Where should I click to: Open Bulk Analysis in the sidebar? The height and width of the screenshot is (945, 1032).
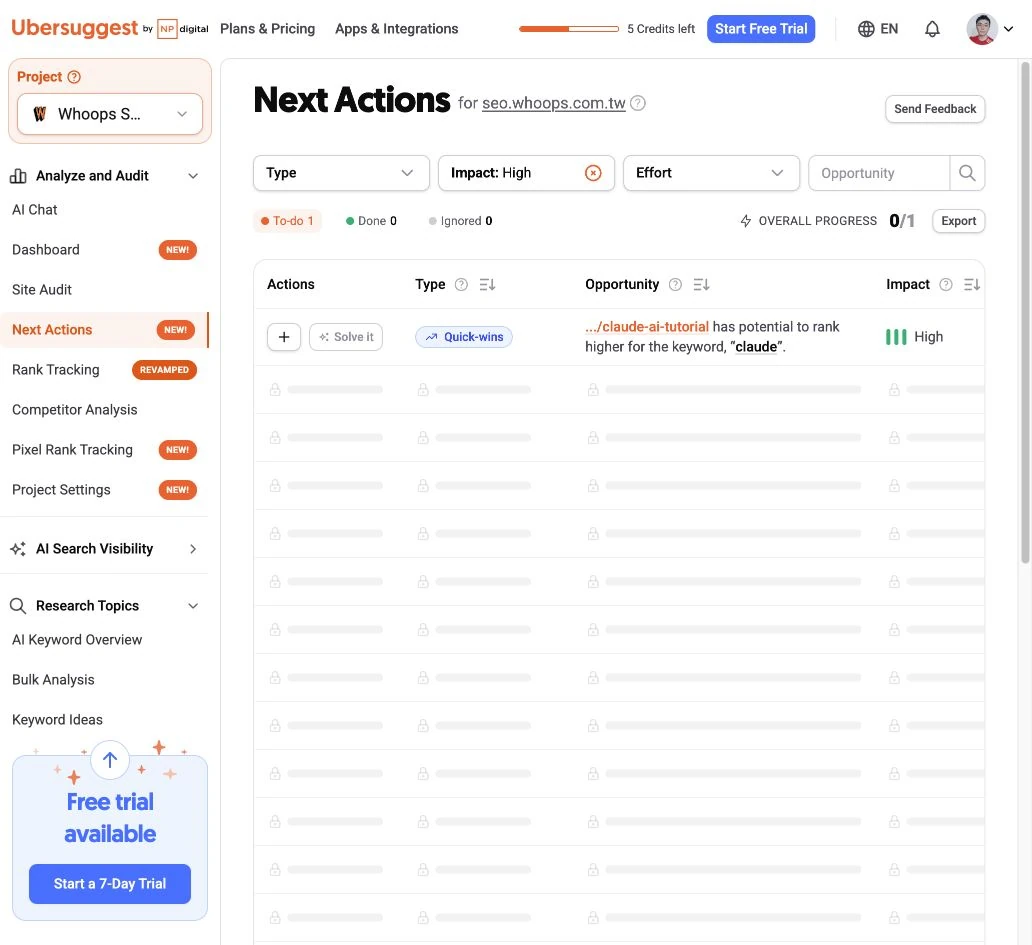coord(53,680)
